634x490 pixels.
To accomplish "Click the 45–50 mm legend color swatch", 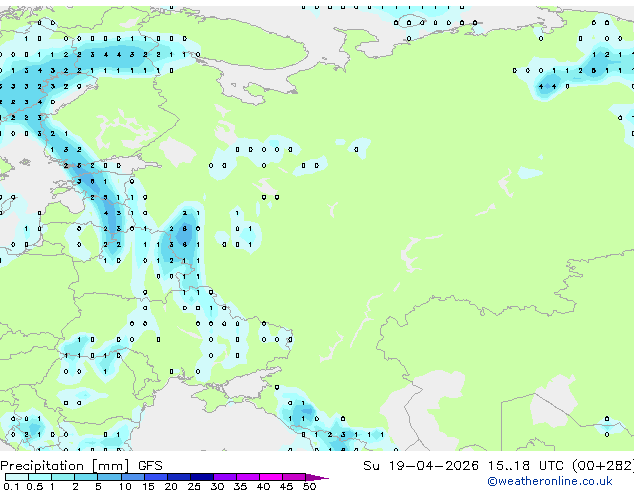I will pos(294,477).
